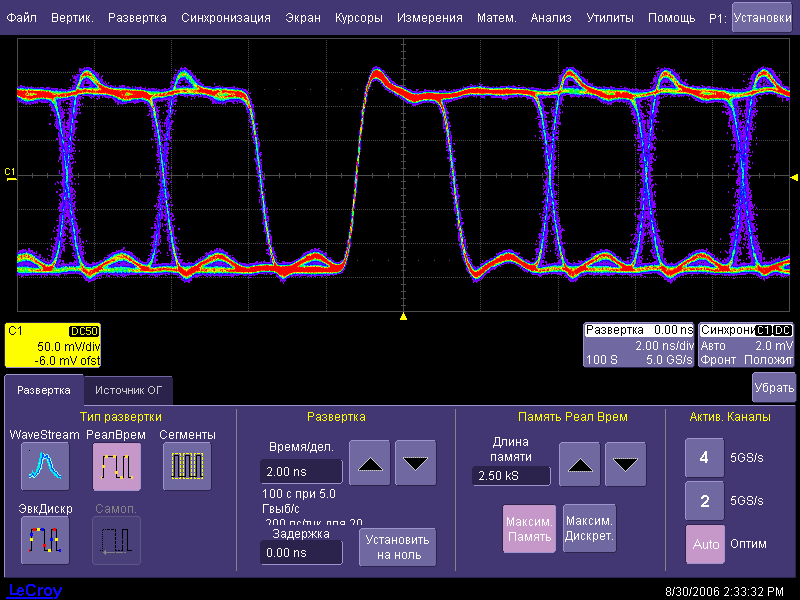Enable 4 active channels at 5GS/s
This screenshot has height=600, width=800.
point(704,458)
